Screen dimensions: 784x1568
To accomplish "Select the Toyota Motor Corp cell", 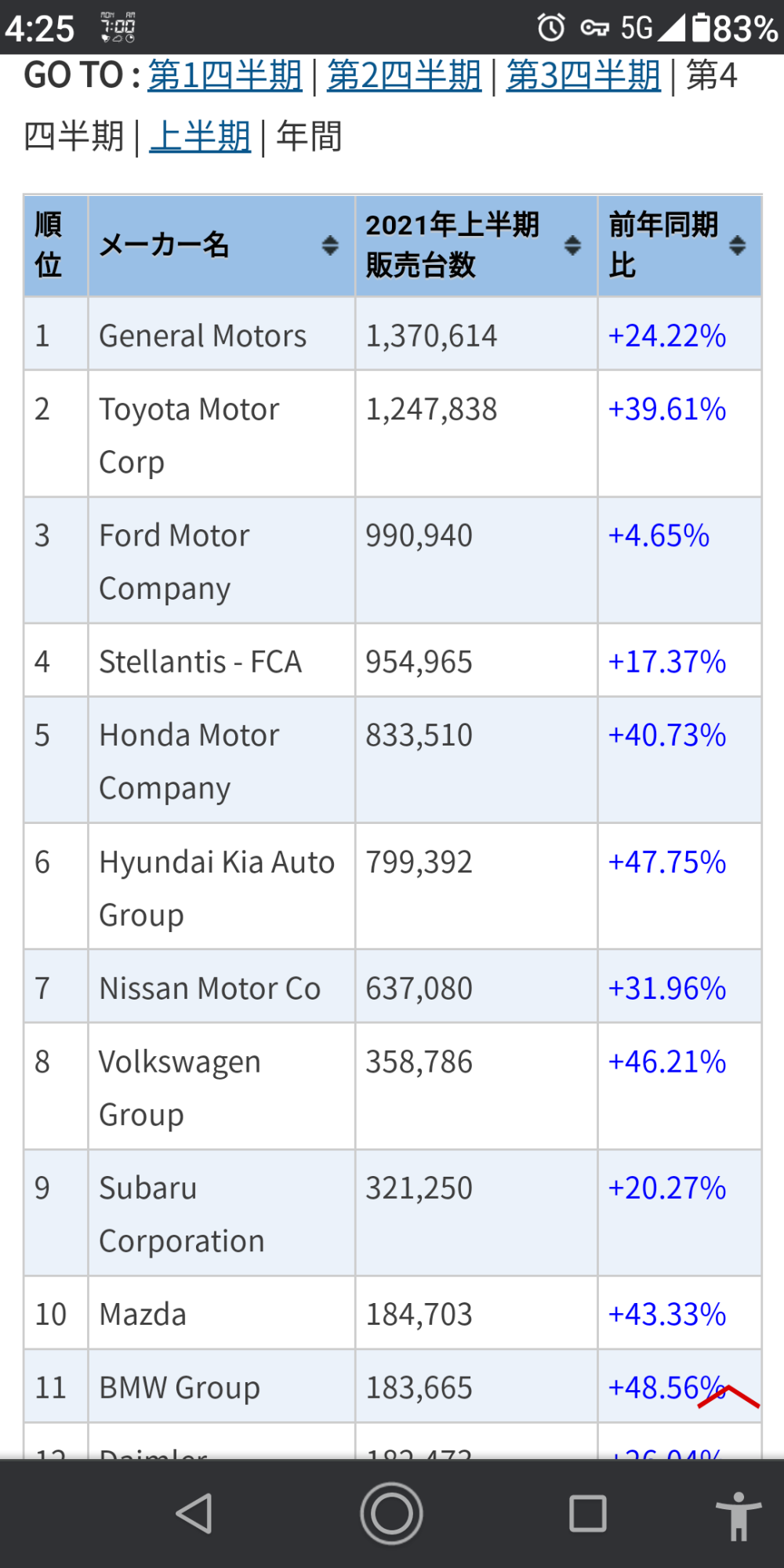I will click(188, 434).
